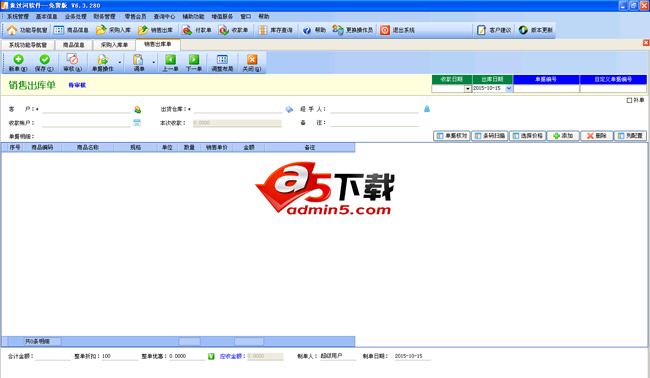The image size is (650, 378).
Task: Click the 客户 input field
Action: (86, 109)
